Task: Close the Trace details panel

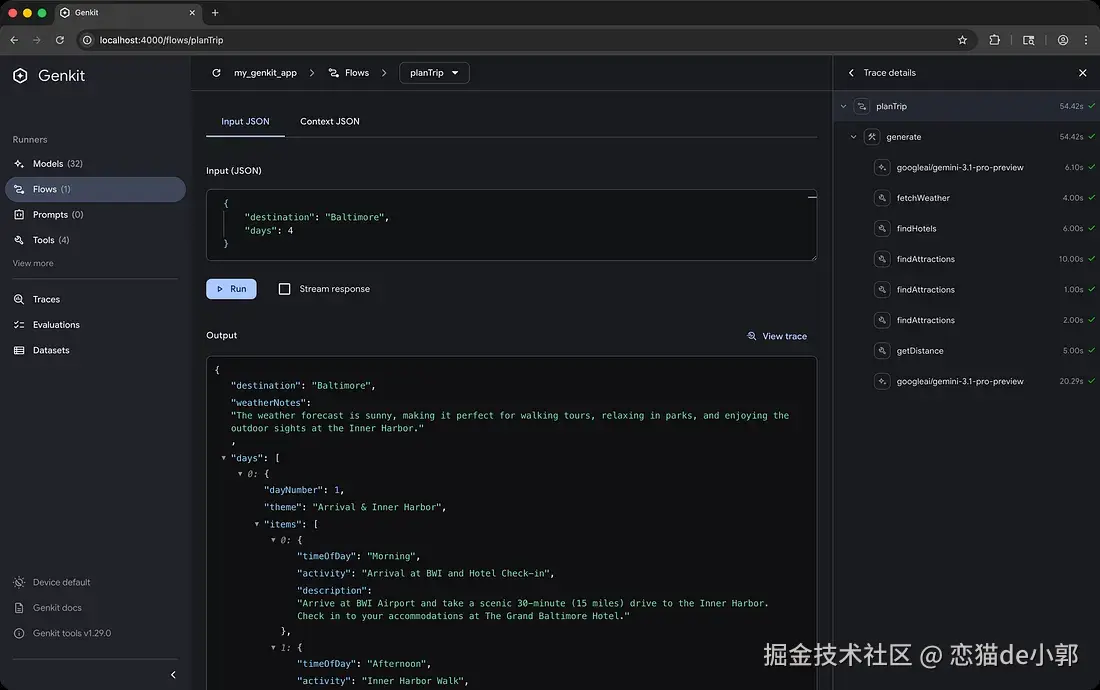Action: (1082, 73)
